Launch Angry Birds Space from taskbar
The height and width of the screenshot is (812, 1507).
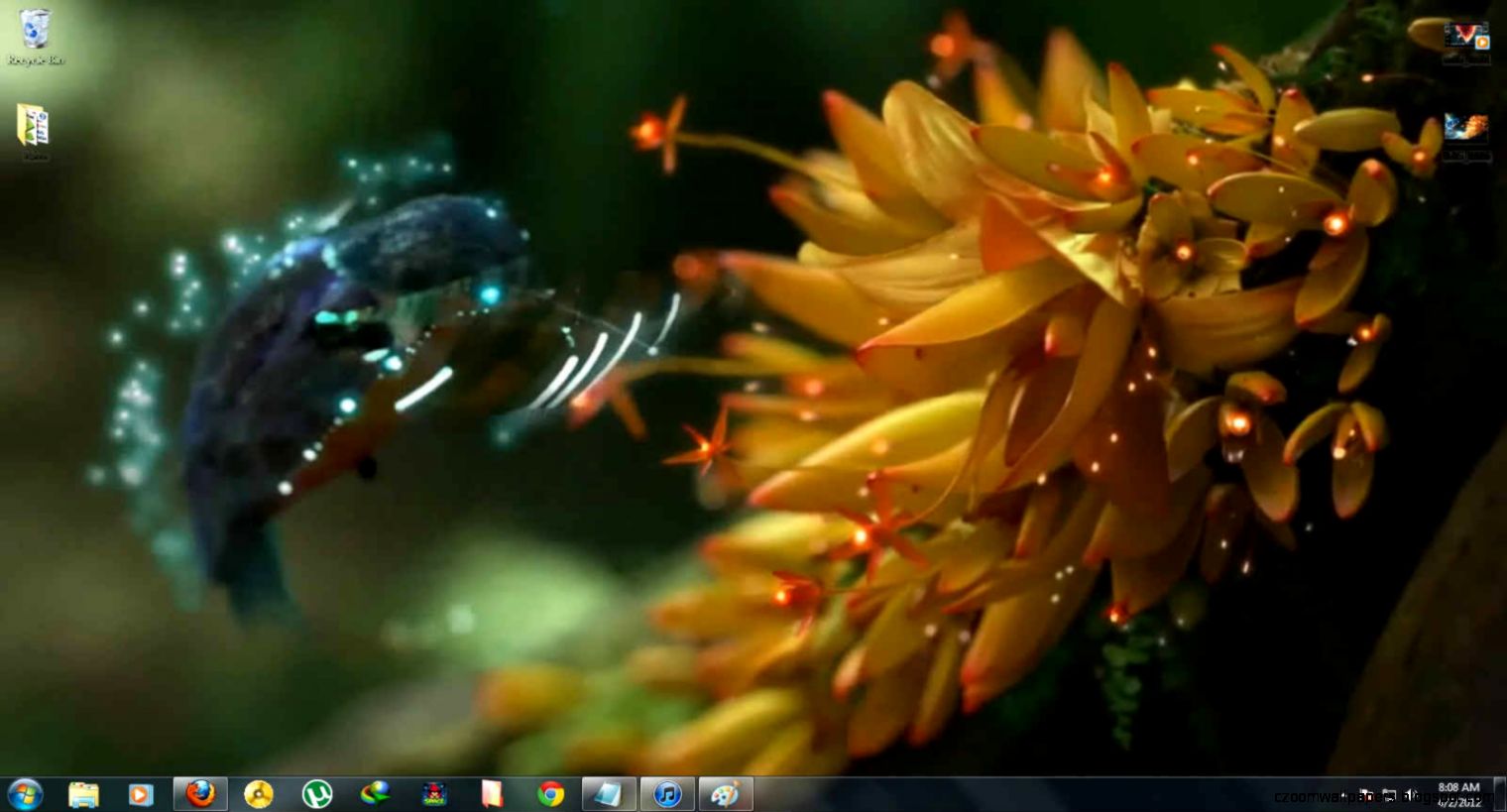point(433,794)
